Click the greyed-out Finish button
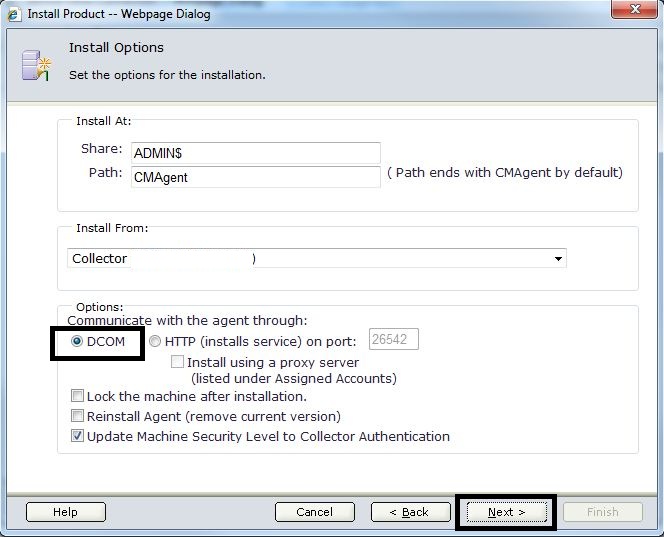Screen dimensions: 664x537 (602, 512)
